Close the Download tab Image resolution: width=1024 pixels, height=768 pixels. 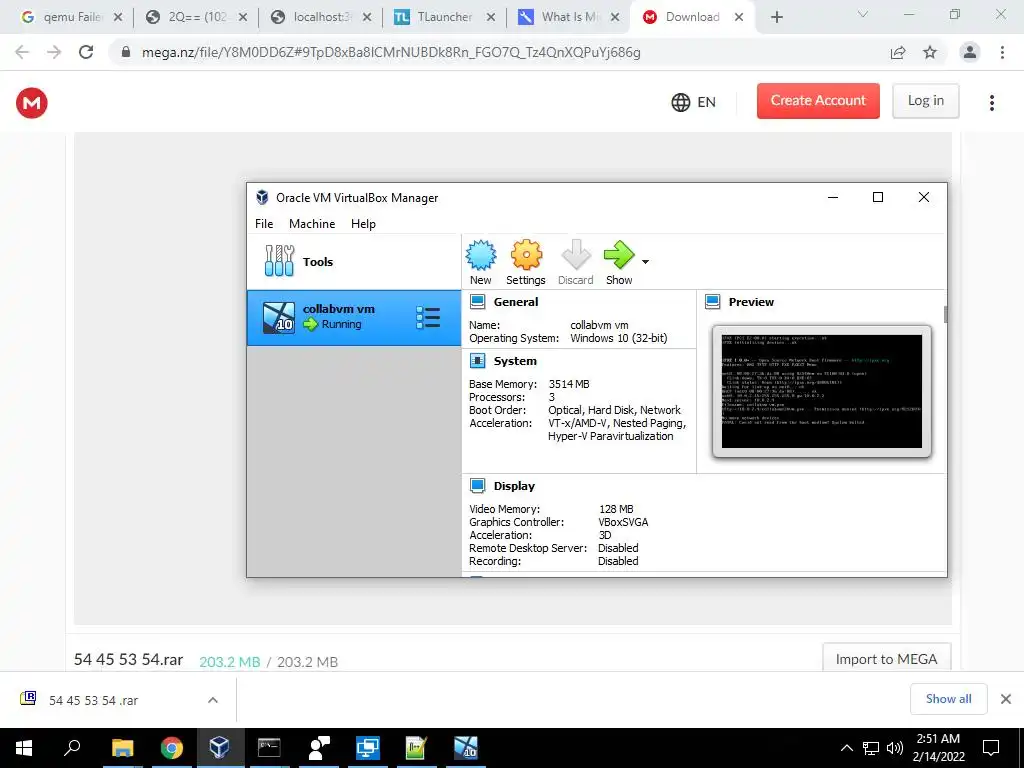pyautogui.click(x=739, y=17)
